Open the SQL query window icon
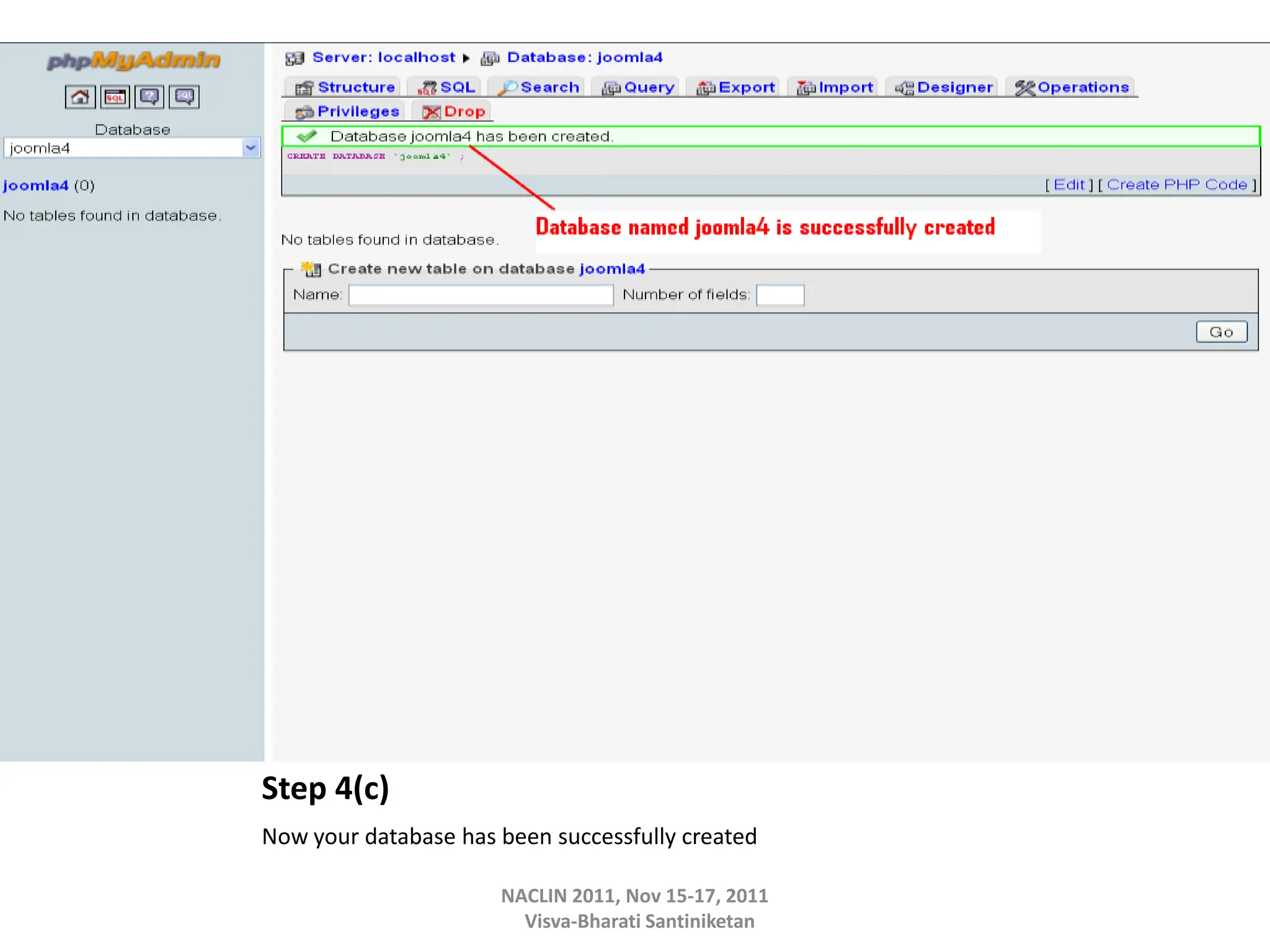Image resolution: width=1270 pixels, height=952 pixels. coord(115,97)
